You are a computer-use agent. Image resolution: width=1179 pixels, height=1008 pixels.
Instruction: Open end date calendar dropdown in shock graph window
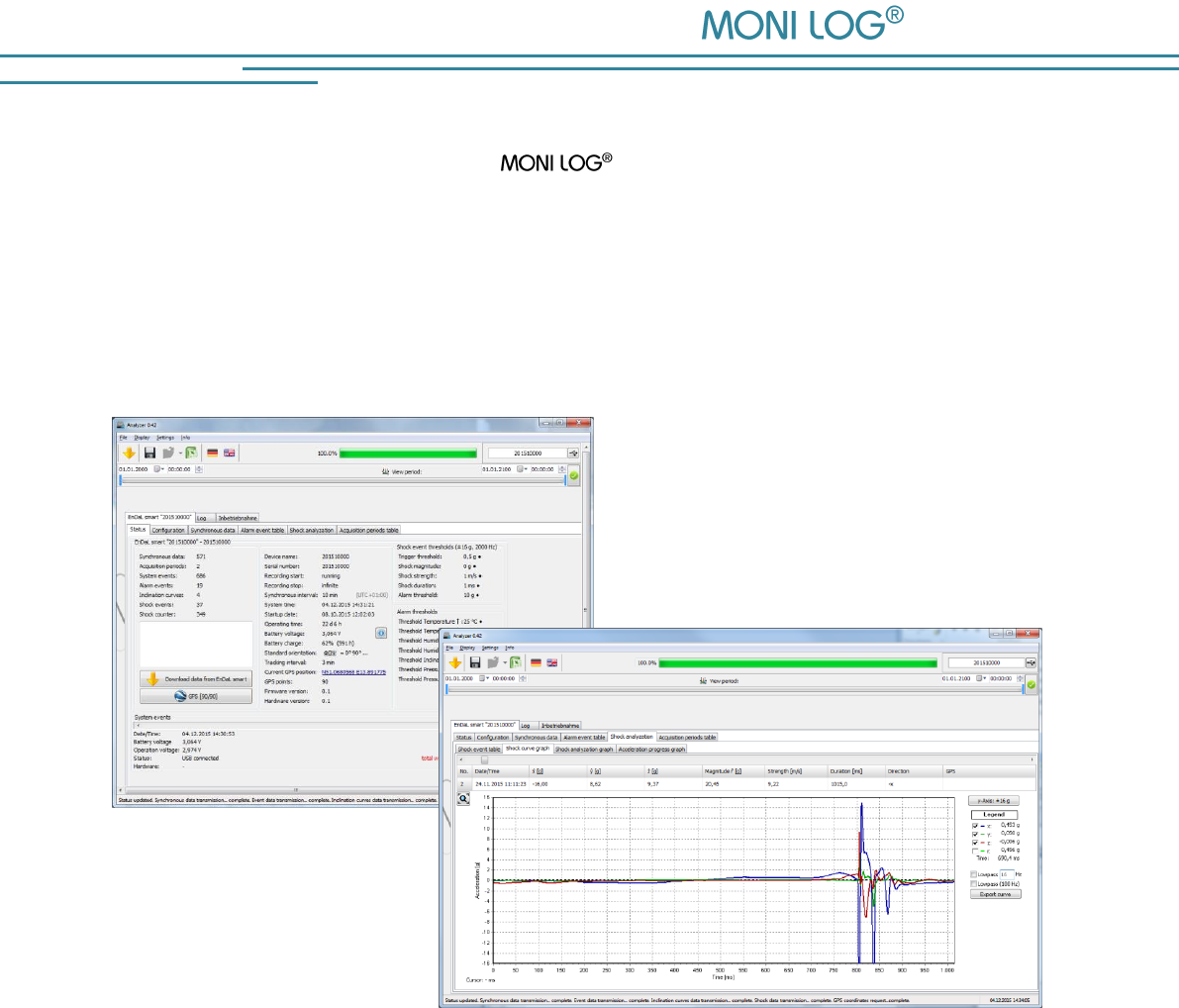click(x=980, y=678)
